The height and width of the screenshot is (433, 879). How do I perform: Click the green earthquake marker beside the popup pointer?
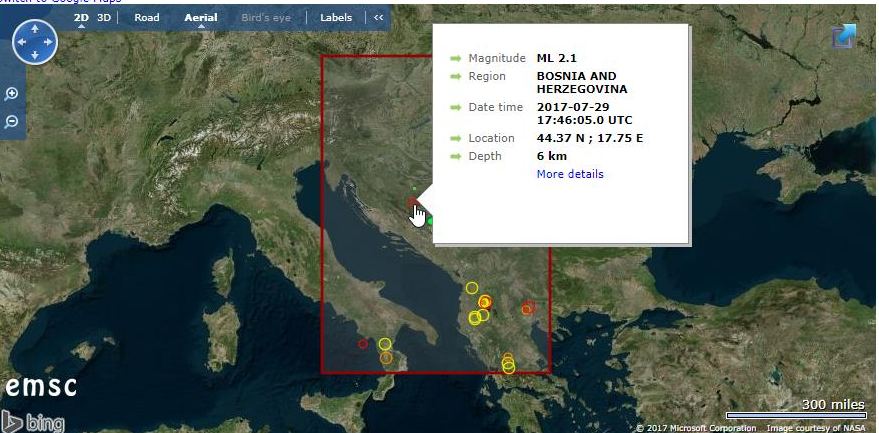[x=430, y=220]
